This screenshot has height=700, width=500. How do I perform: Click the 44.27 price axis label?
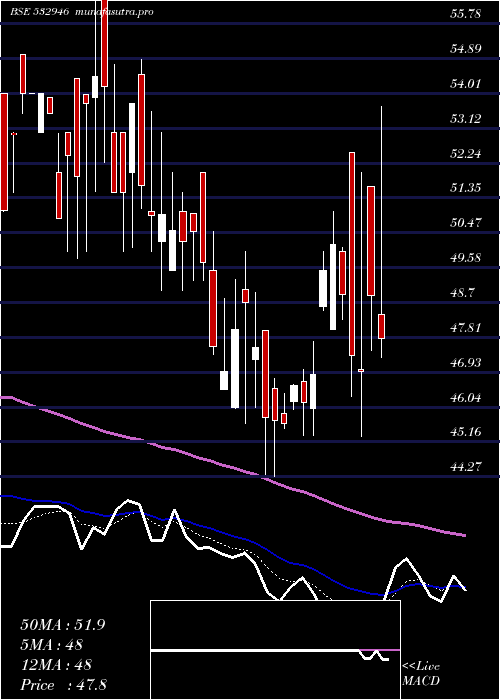tap(465, 467)
